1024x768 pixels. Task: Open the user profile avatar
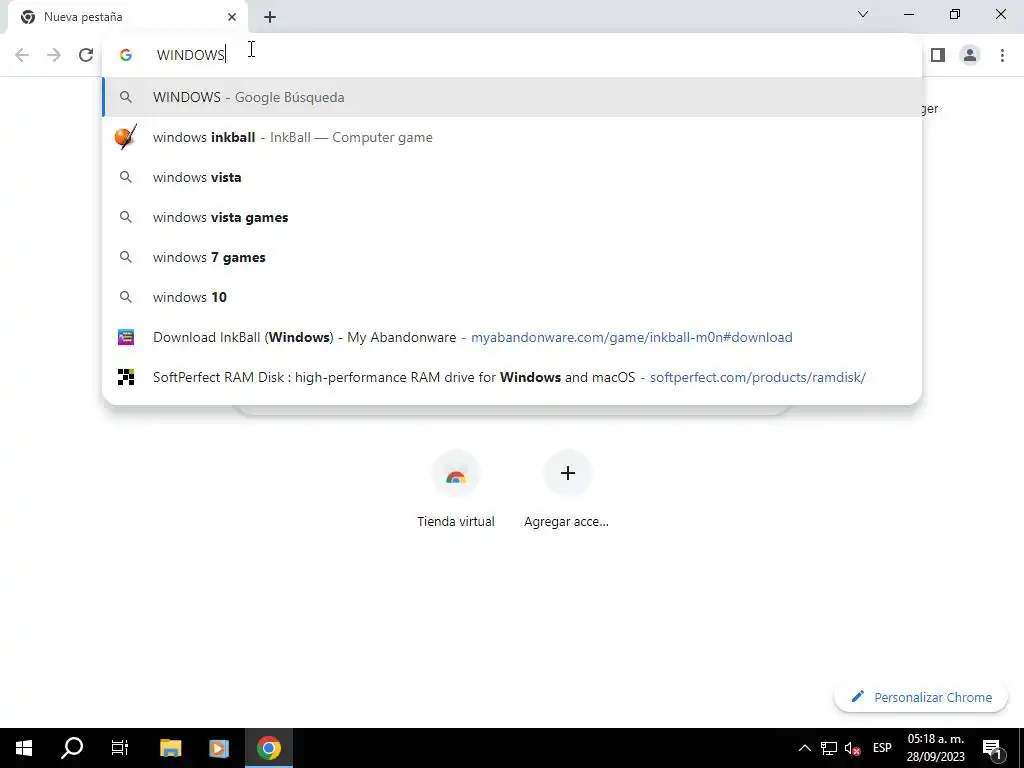970,55
